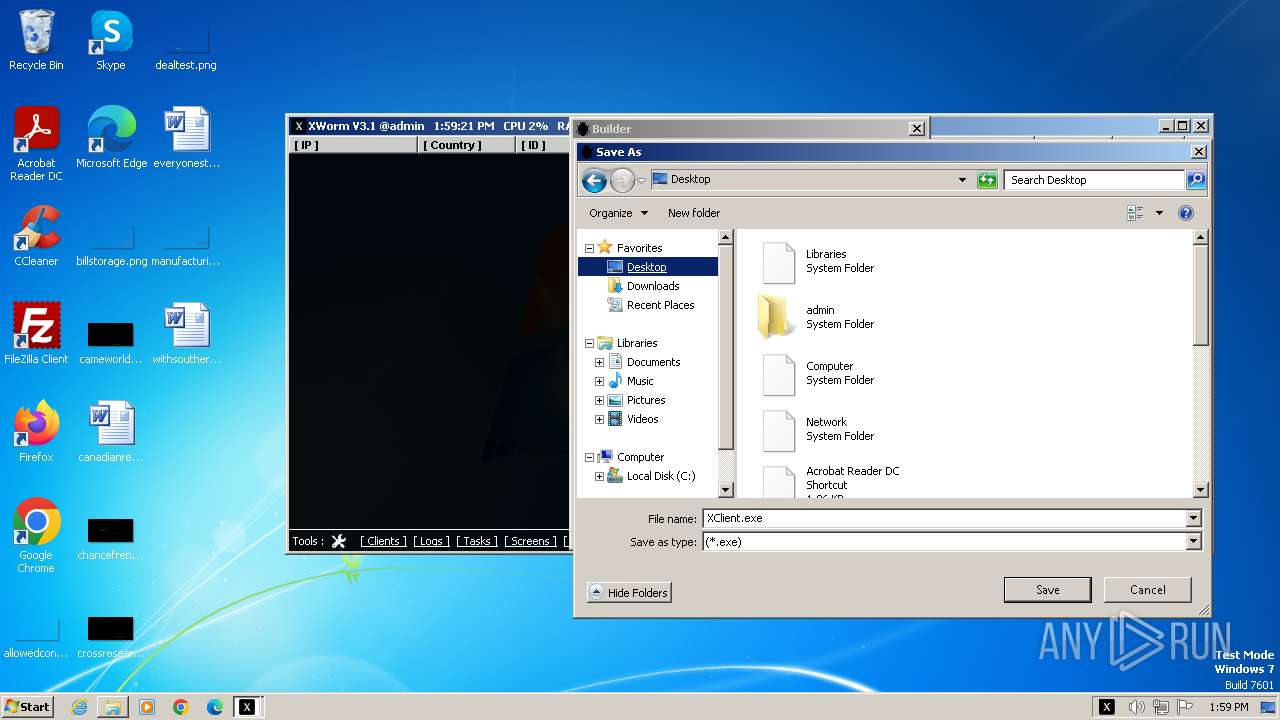Click the Forward arrow in Save As dialog
The image size is (1280, 720).
(x=622, y=180)
